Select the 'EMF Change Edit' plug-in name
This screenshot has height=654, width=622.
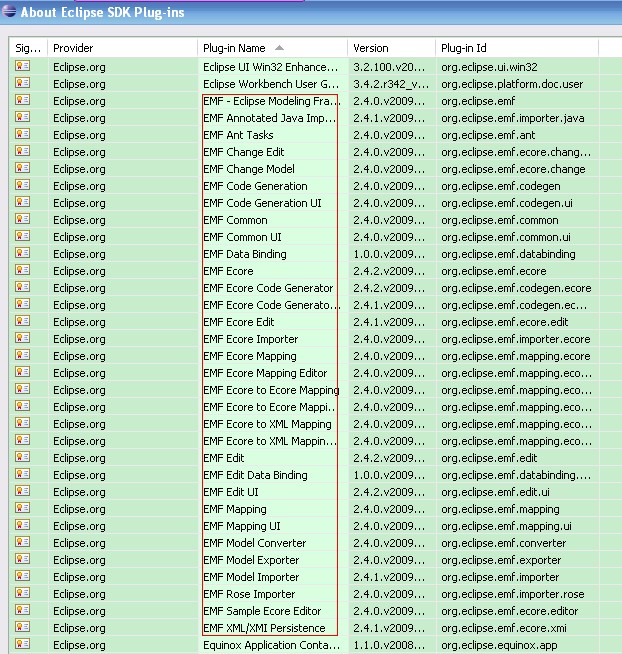[244, 152]
